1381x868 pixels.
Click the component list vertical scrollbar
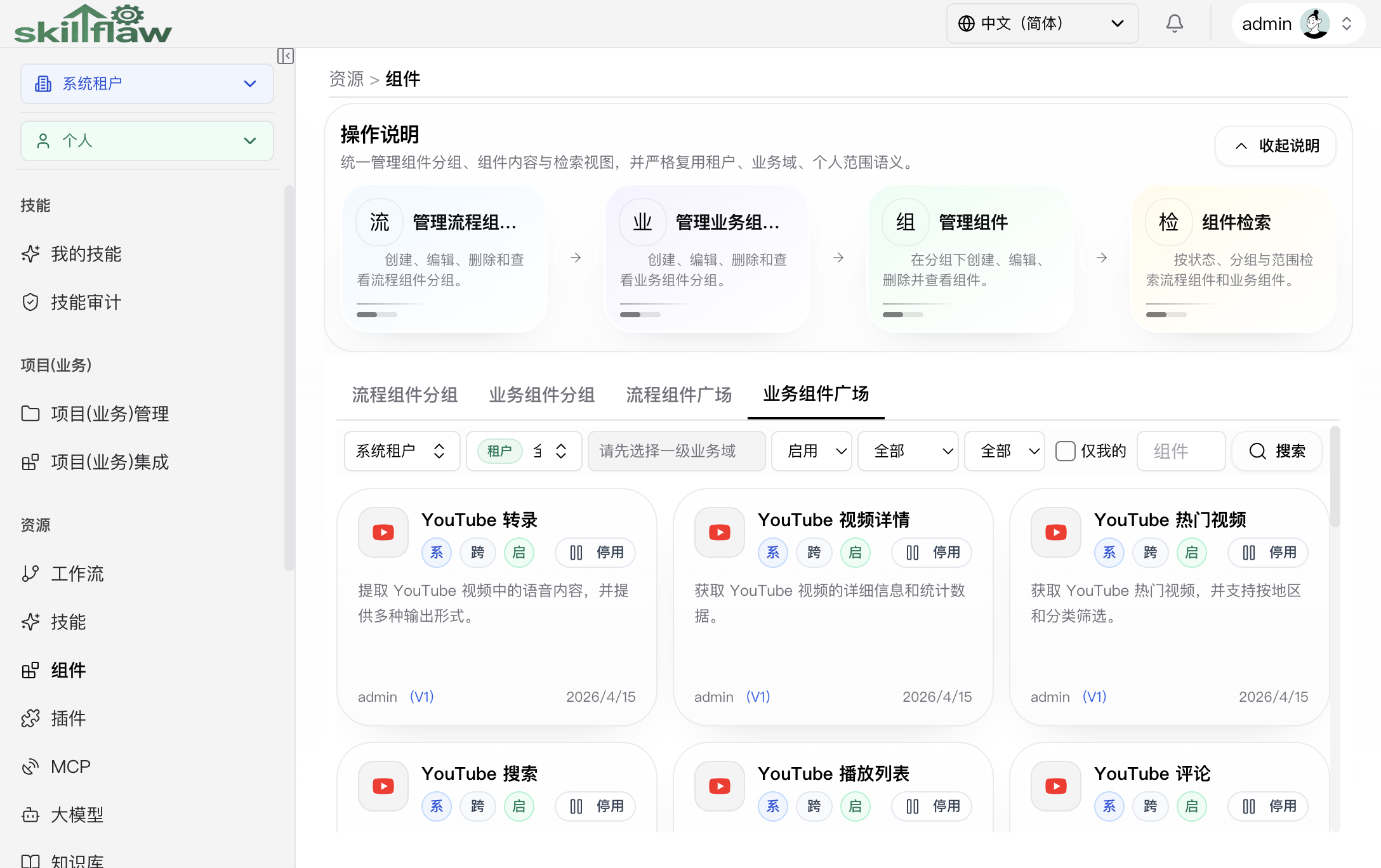pos(1335,477)
